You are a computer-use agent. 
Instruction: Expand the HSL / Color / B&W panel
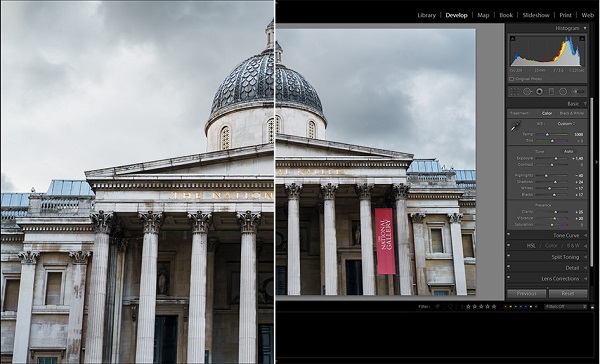[585, 246]
